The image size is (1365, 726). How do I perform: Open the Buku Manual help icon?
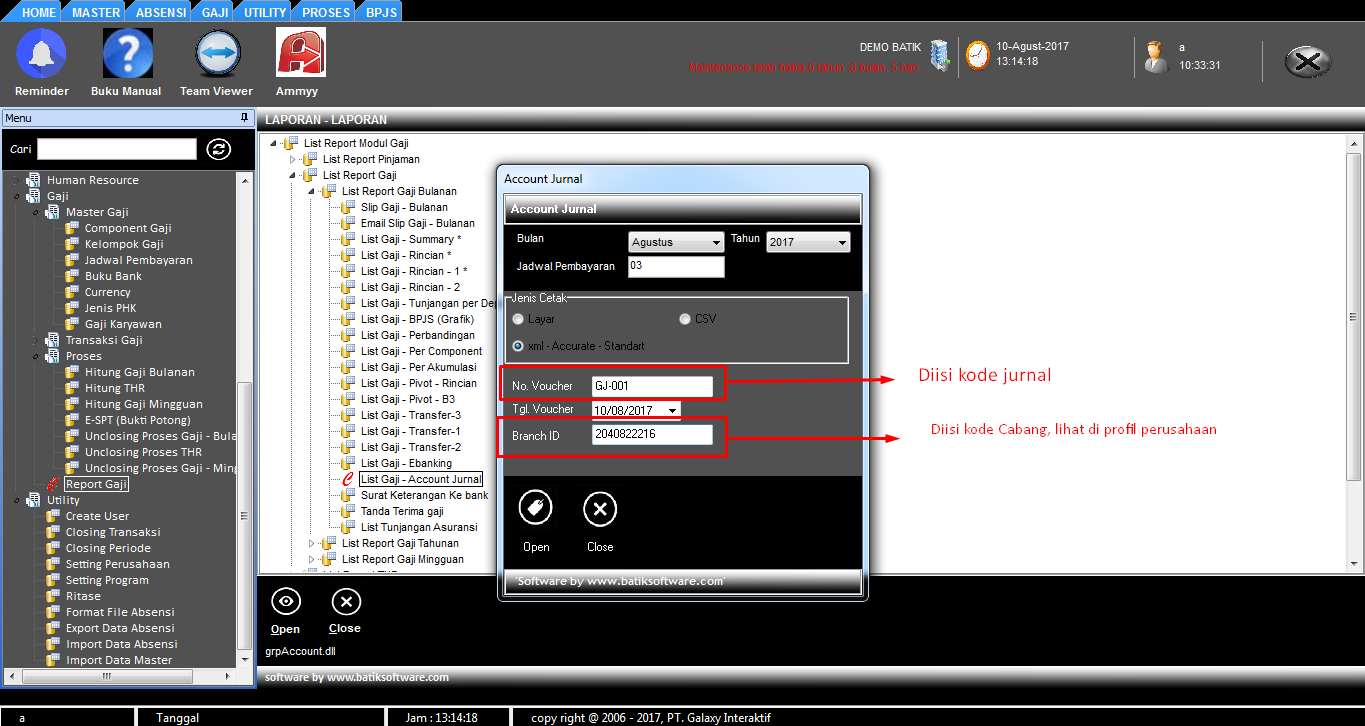click(127, 55)
